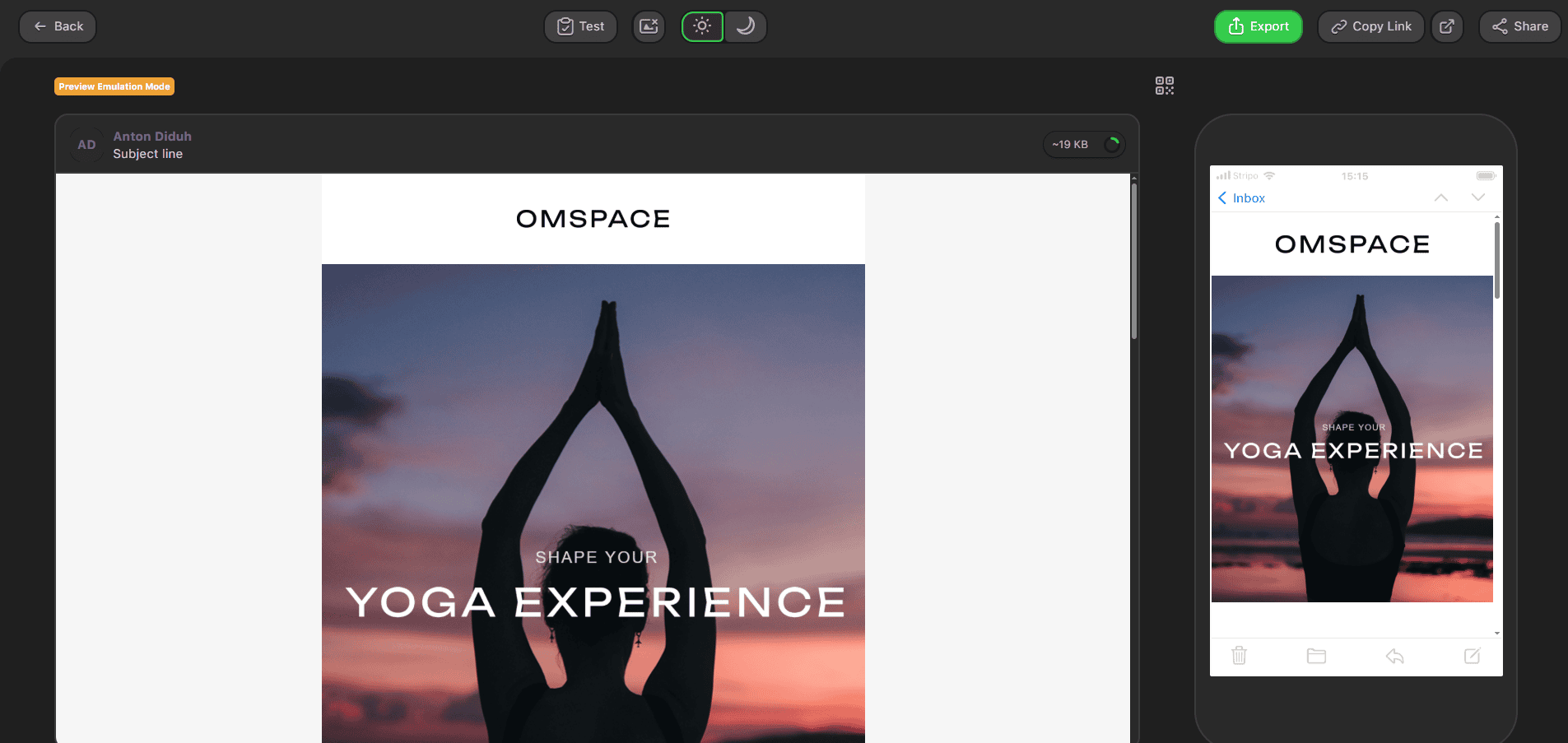
Task: Switch to light mode preview
Action: click(x=702, y=26)
